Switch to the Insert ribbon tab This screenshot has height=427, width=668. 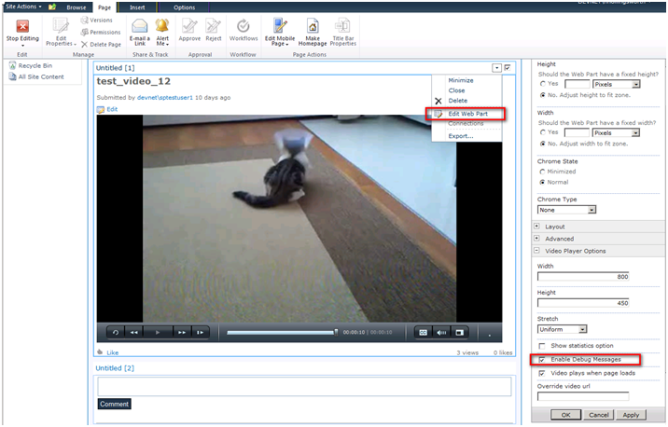pyautogui.click(x=136, y=7)
